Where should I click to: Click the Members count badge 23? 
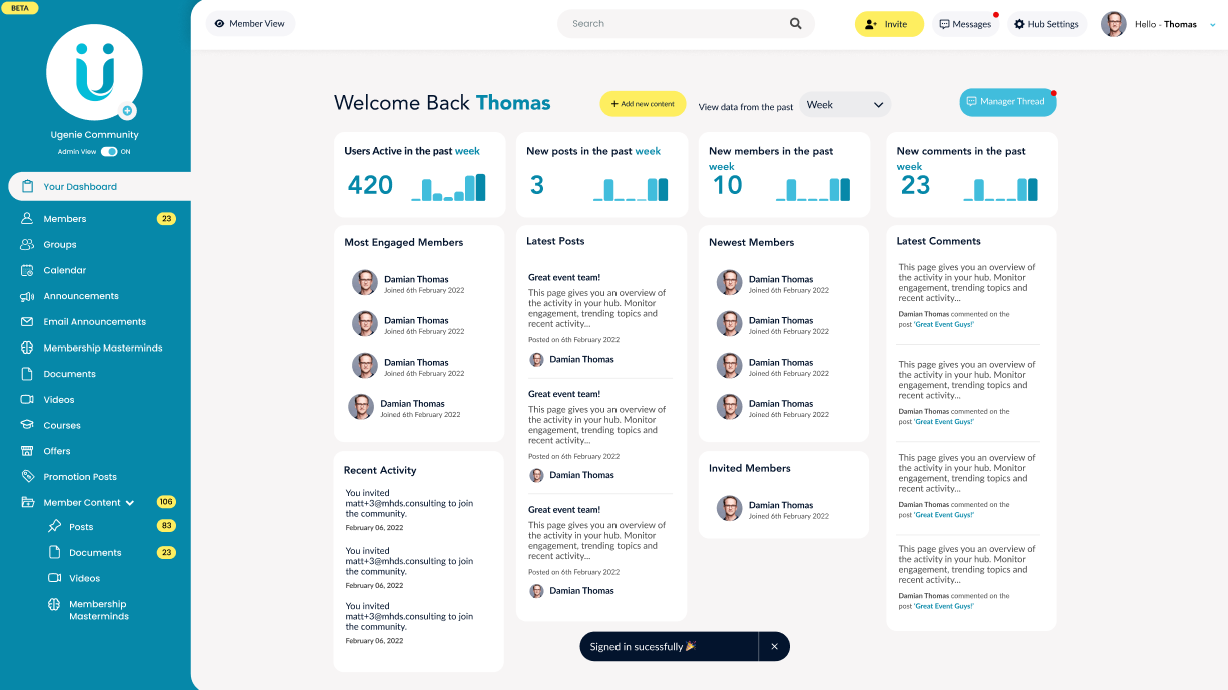click(166, 219)
